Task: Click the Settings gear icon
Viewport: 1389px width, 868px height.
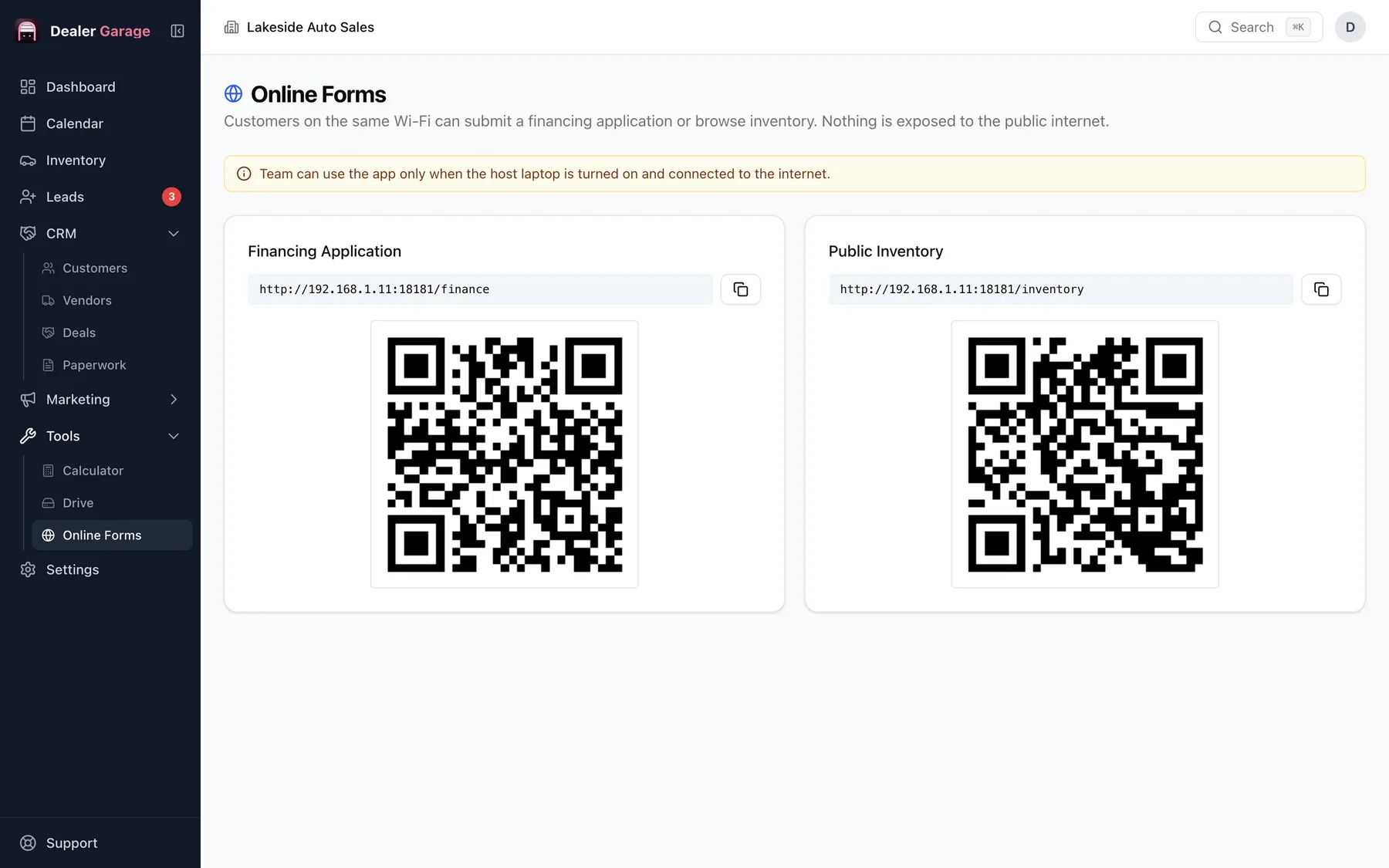Action: (x=28, y=569)
